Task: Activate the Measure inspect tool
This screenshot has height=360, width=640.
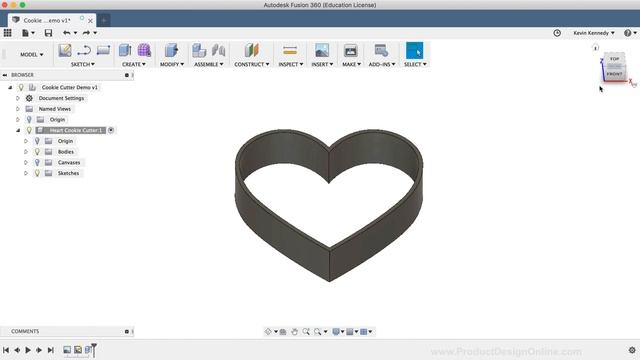Action: (x=290, y=51)
